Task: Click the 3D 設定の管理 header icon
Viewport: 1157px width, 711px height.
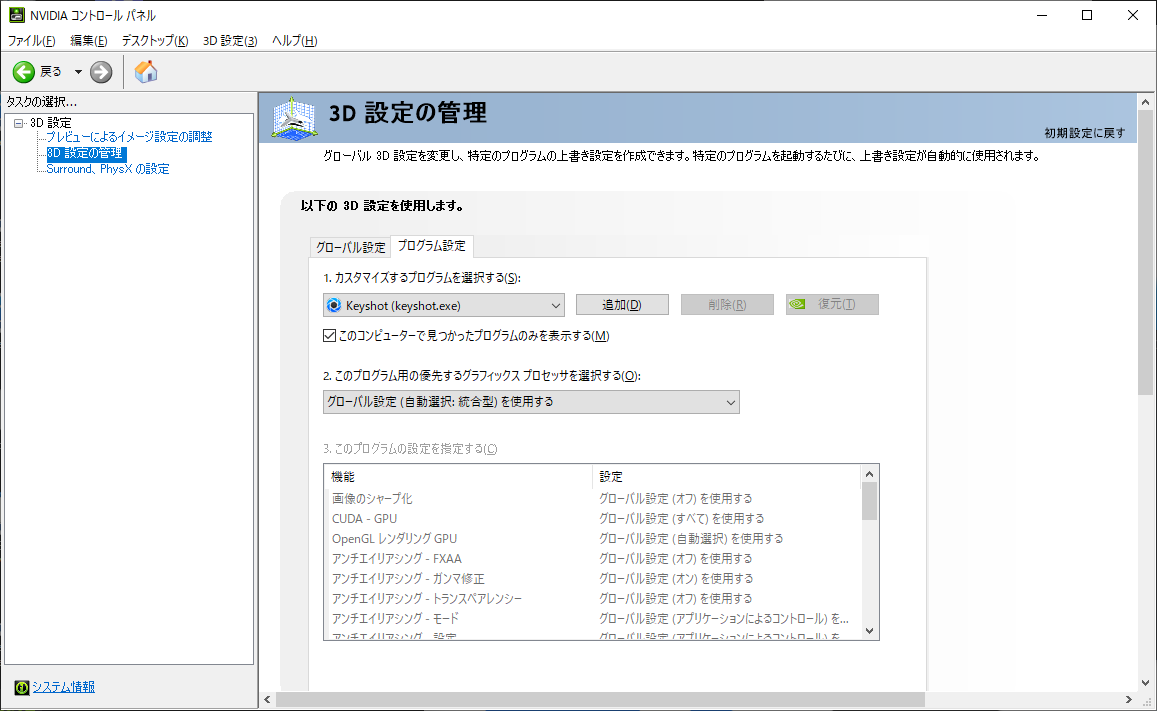Action: (294, 118)
